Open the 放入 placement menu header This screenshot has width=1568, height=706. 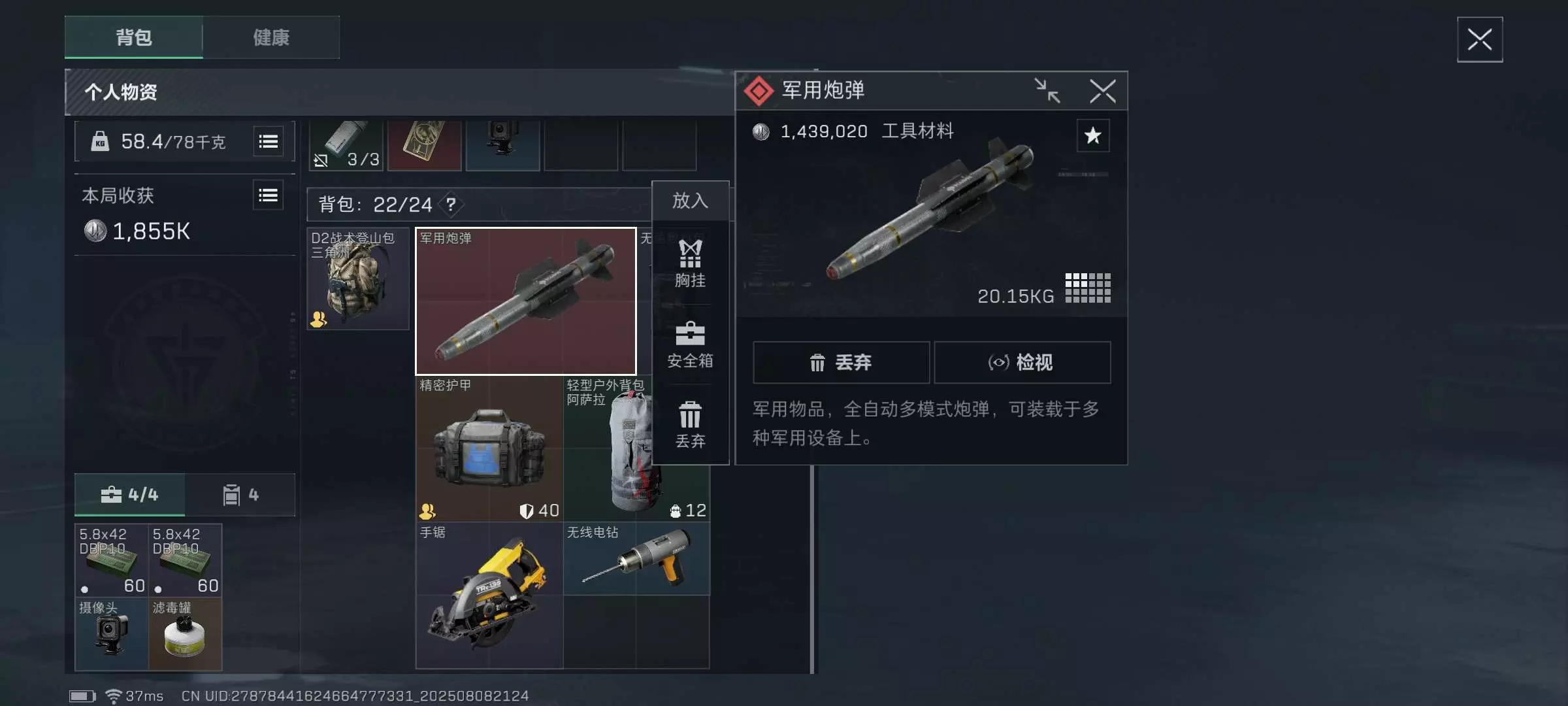click(690, 201)
